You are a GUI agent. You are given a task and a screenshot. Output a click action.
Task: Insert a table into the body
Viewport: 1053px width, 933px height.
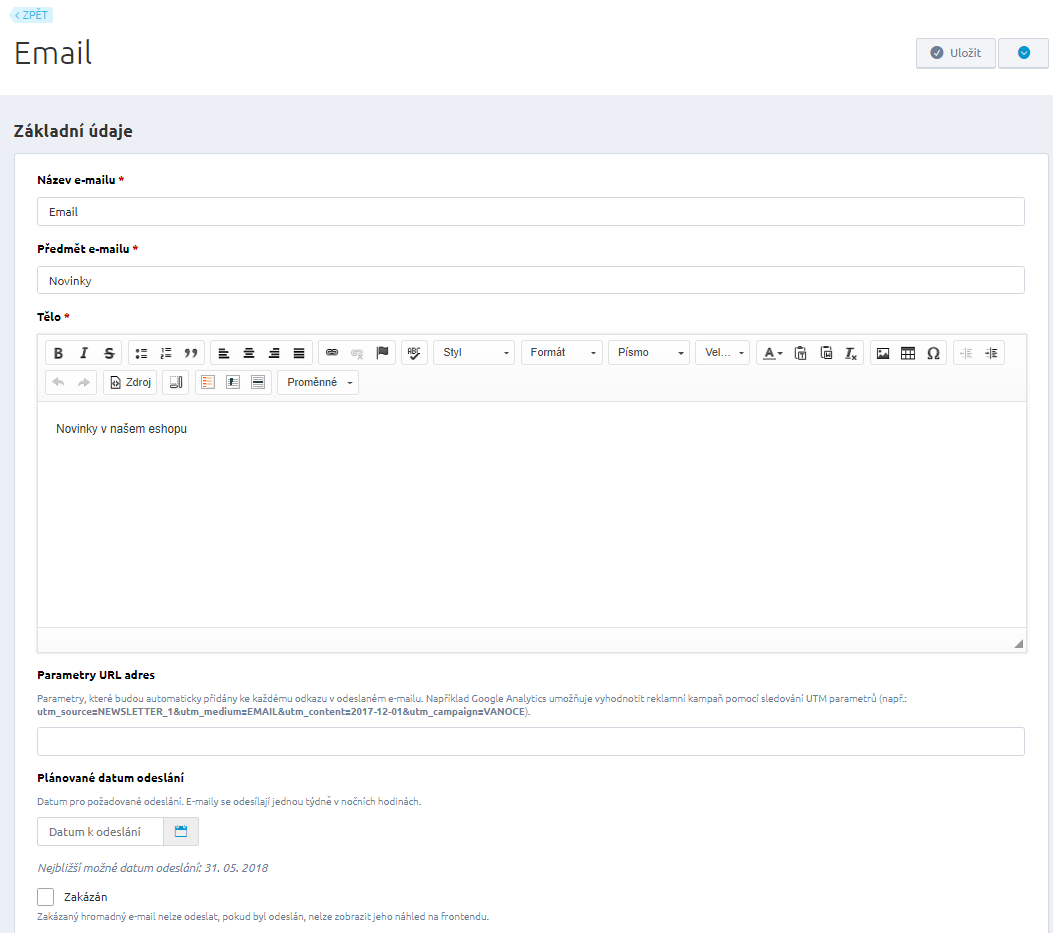pos(908,353)
